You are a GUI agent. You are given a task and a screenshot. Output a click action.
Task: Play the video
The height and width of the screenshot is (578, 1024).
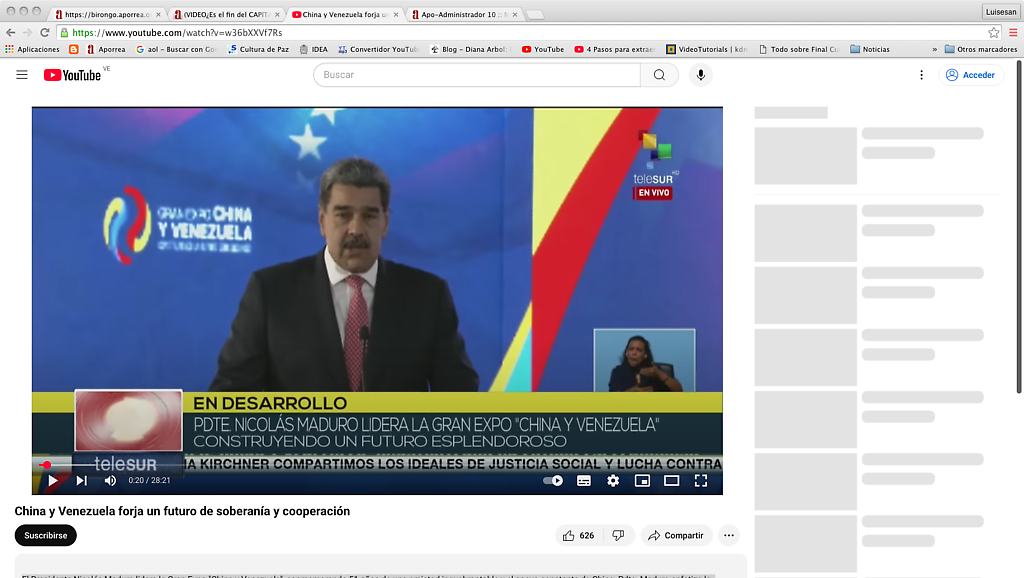tap(53, 481)
